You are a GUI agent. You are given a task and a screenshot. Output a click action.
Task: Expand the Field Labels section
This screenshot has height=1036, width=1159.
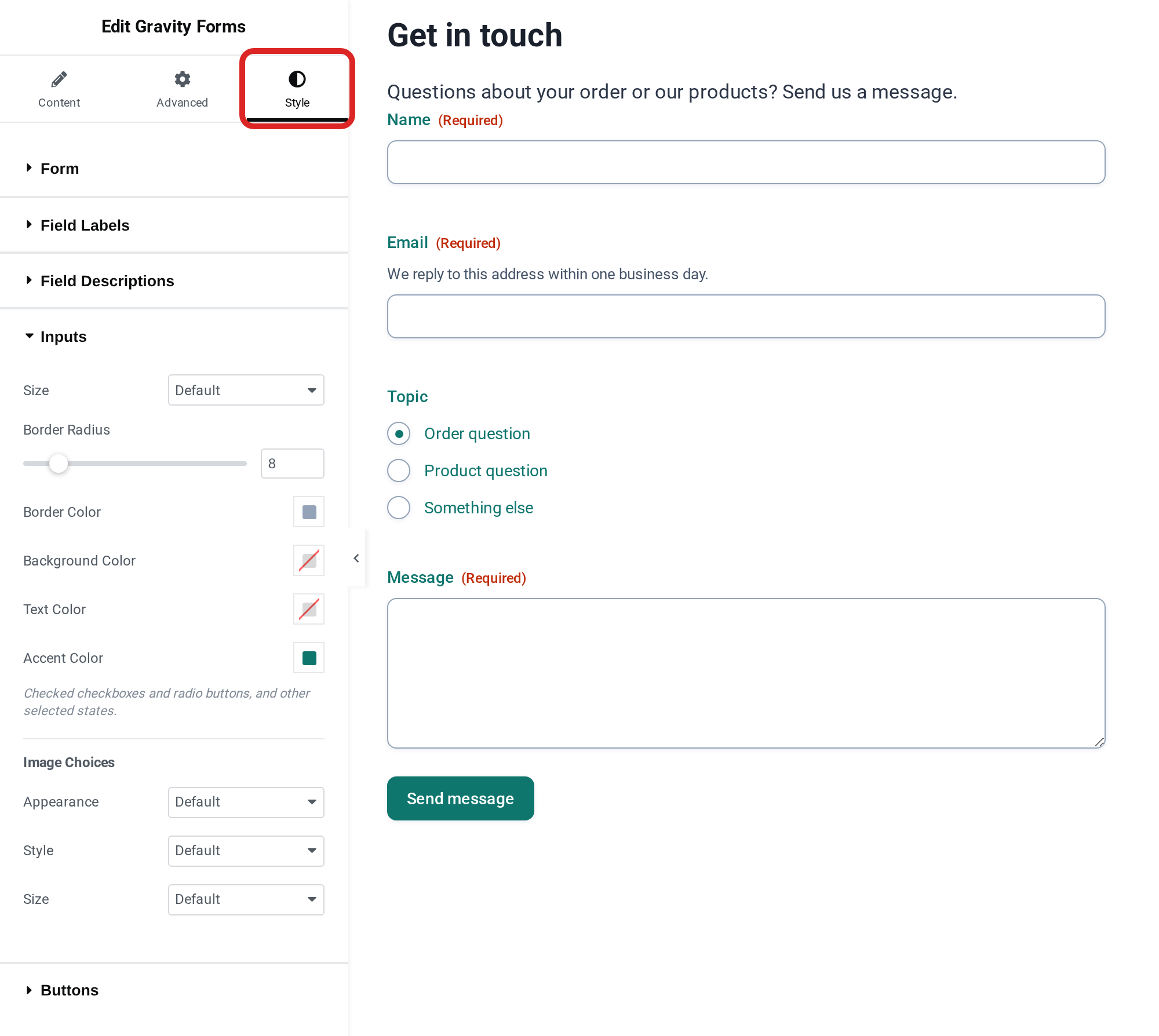pos(174,225)
